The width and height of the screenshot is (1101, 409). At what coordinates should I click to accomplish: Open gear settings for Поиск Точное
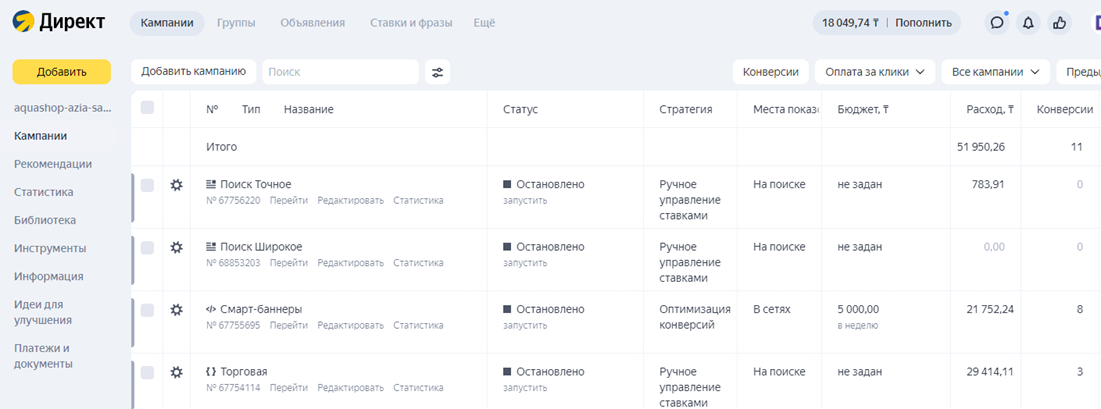pos(176,185)
